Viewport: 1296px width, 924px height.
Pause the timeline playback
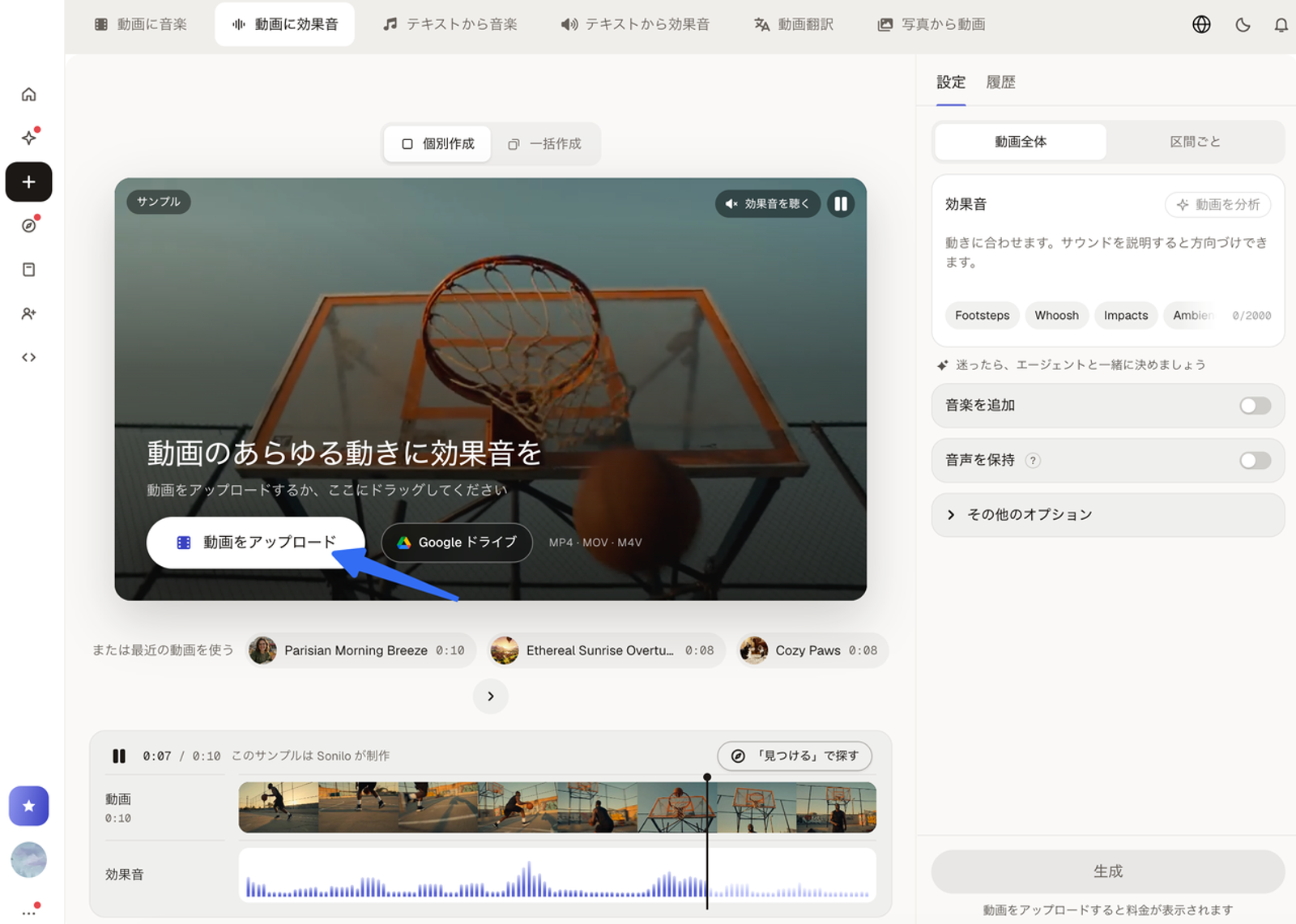(x=119, y=756)
